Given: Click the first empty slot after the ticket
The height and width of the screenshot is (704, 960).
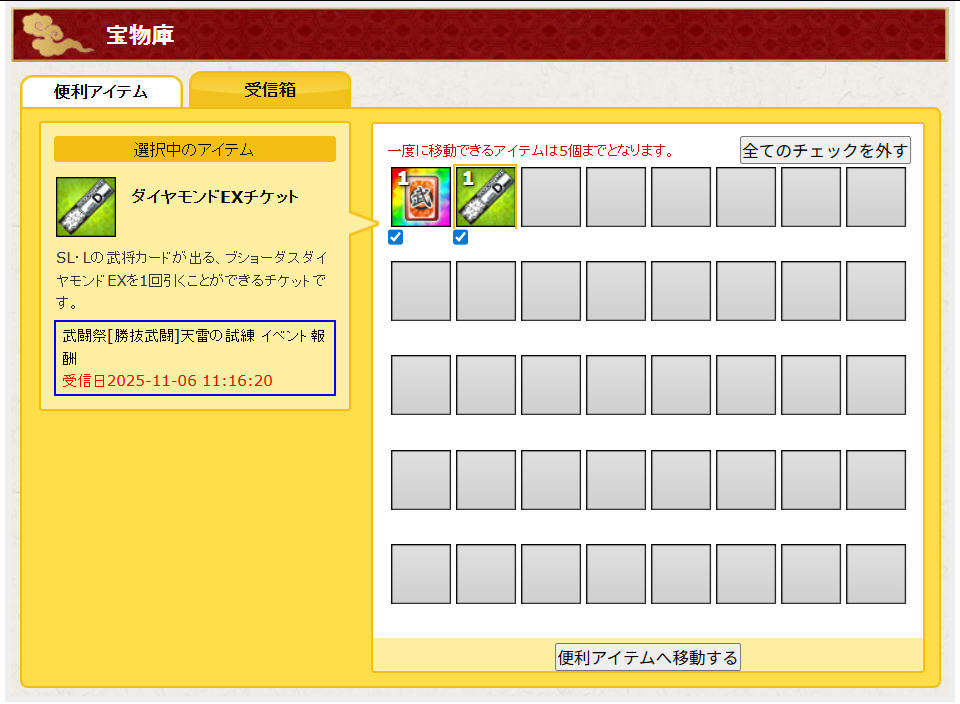Looking at the screenshot, I should coord(550,197).
